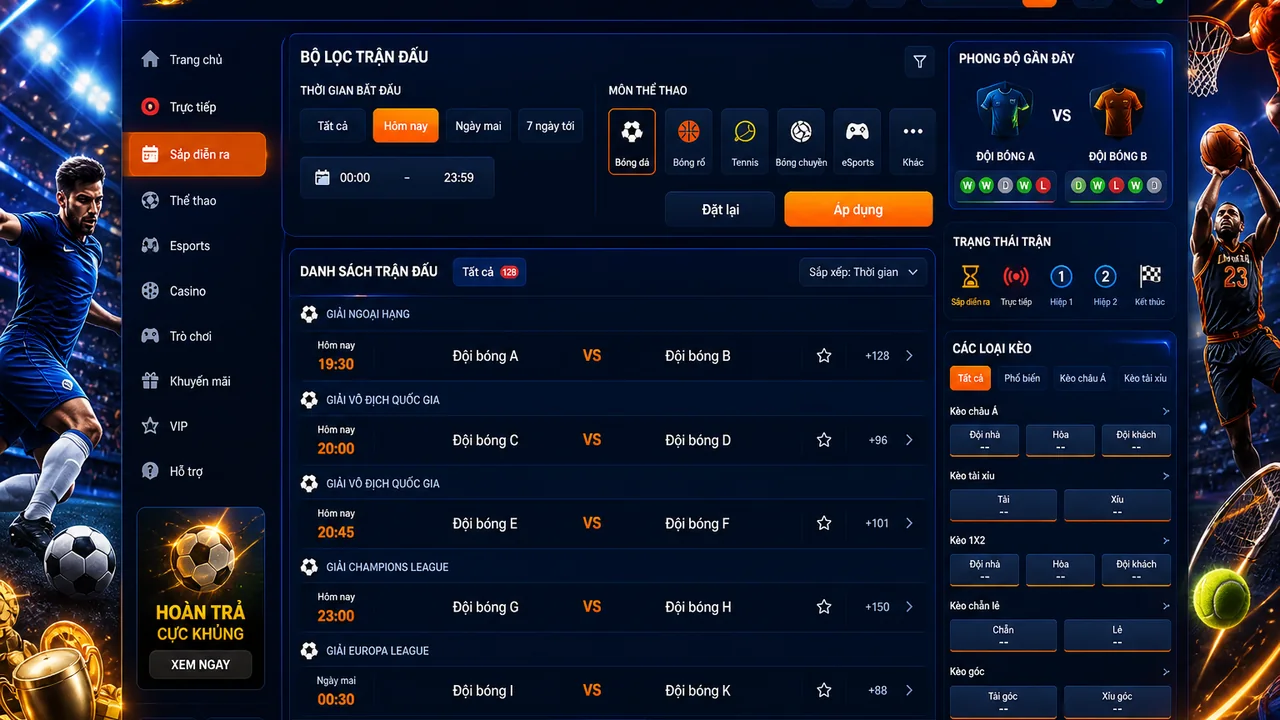
Task: Expand the Kèo châu Á section arrow
Action: (1166, 411)
